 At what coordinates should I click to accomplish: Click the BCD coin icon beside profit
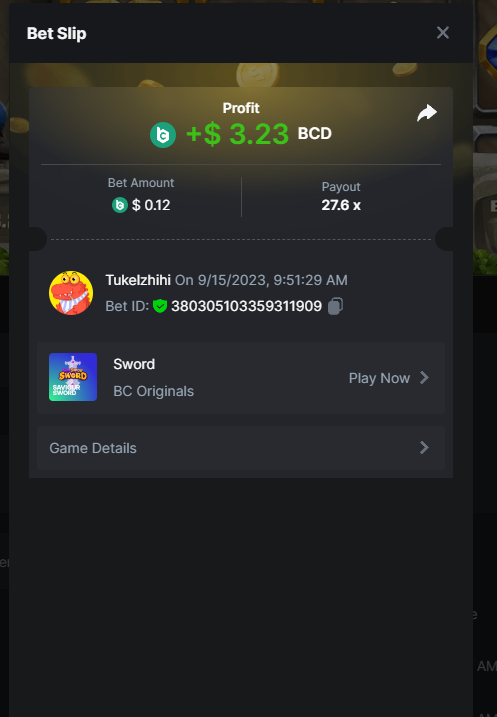[163, 135]
